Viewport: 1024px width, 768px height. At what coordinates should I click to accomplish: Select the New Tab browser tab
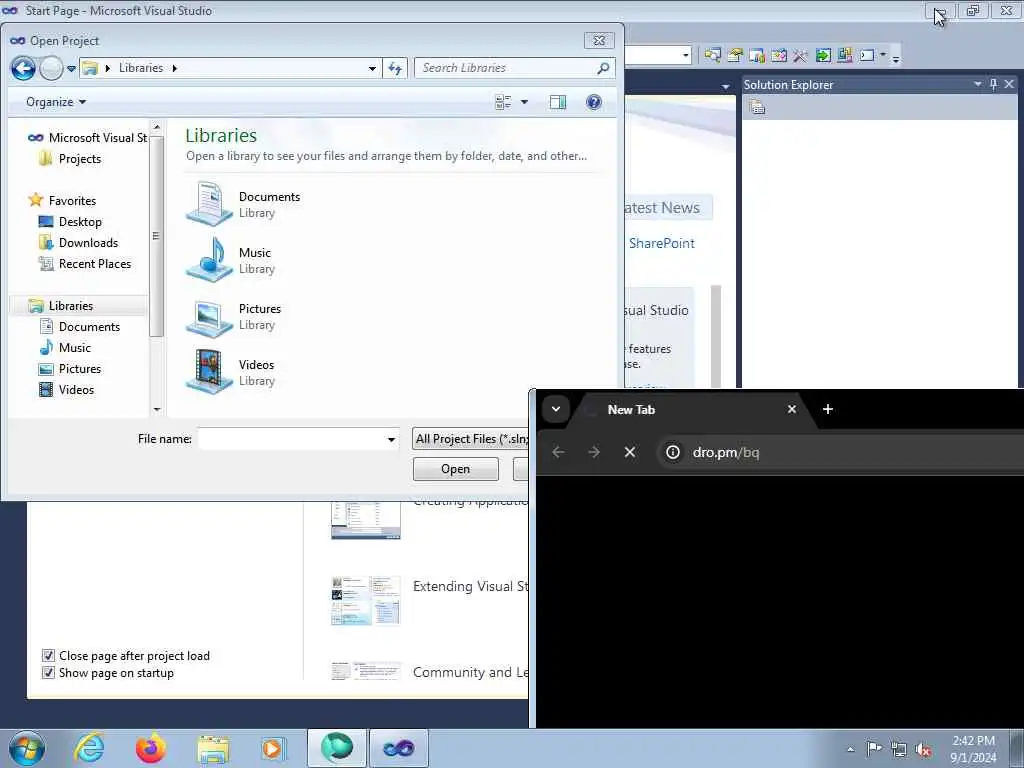pyautogui.click(x=686, y=409)
